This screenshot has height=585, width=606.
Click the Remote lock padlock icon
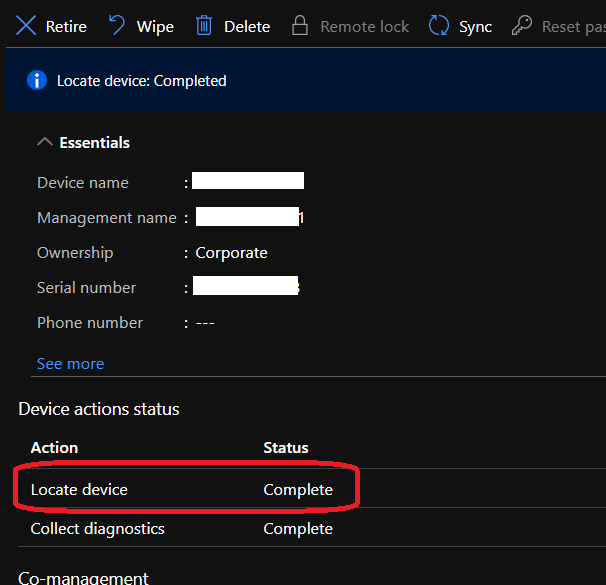click(300, 26)
